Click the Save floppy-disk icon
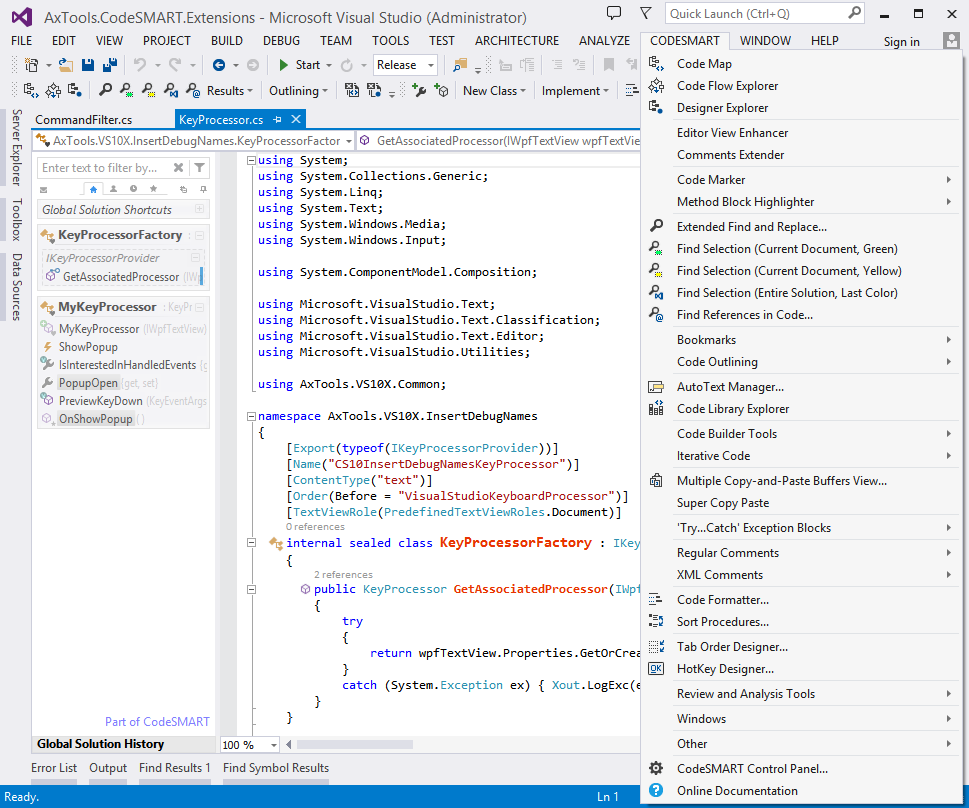This screenshot has height=808, width=969. point(88,64)
